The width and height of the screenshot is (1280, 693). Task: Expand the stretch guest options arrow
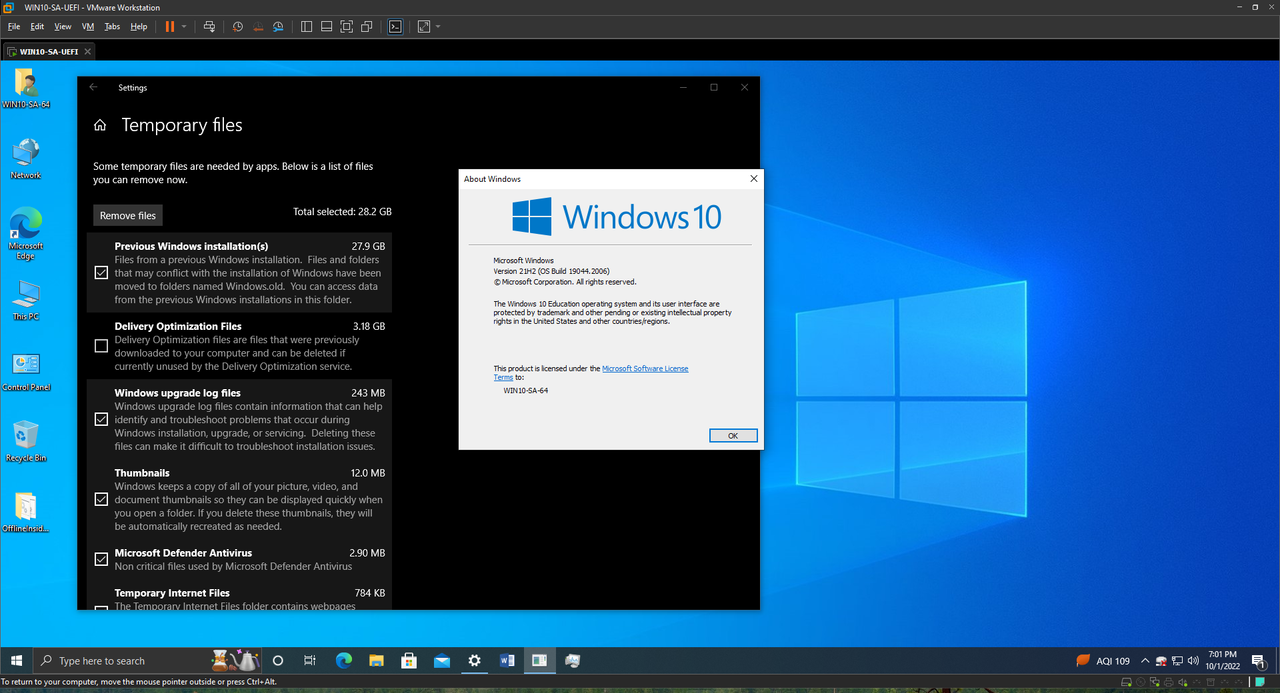point(437,26)
